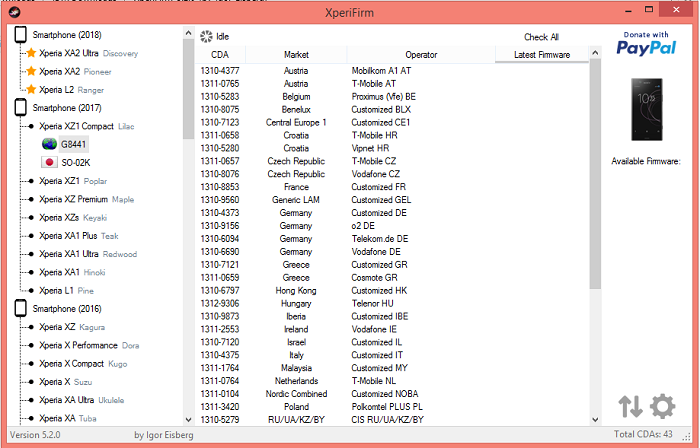700x448 pixels.
Task: Click the star icon beside Xperia XA2 Ultra
Action: pos(30,53)
